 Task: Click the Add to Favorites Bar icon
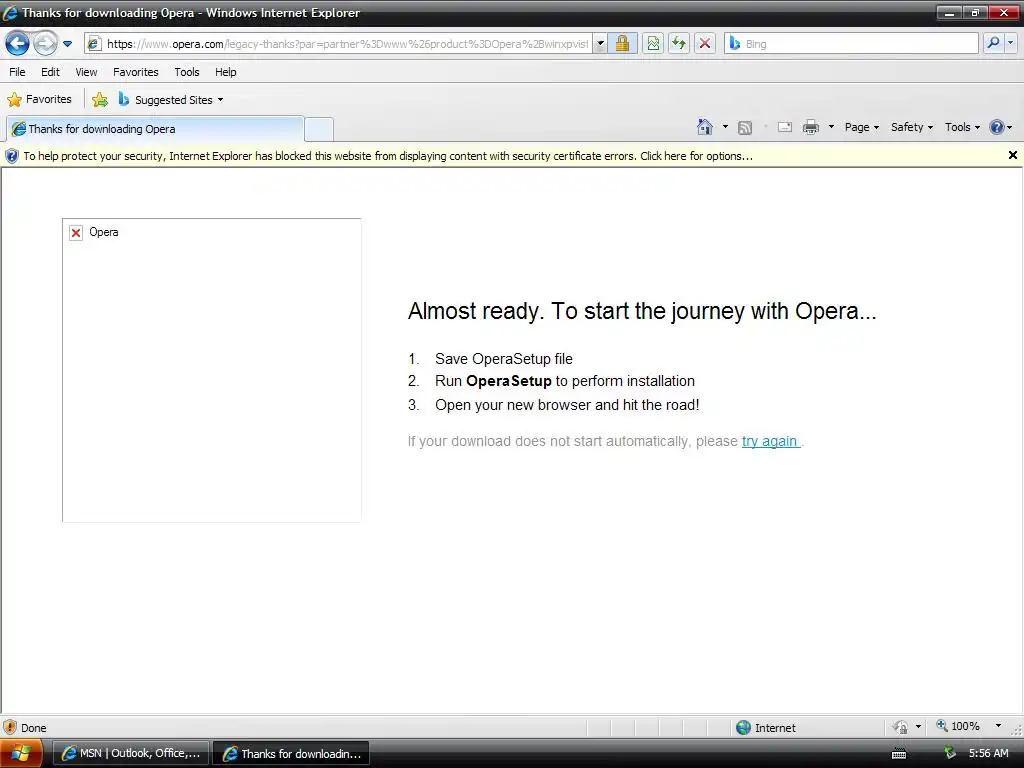tap(100, 99)
